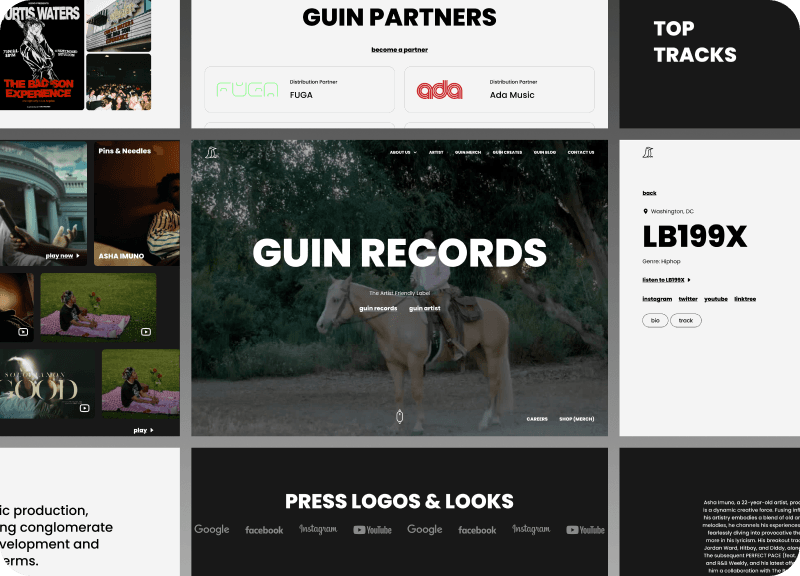Click the play link below the video grid
This screenshot has height=576, width=800.
pyautogui.click(x=143, y=430)
